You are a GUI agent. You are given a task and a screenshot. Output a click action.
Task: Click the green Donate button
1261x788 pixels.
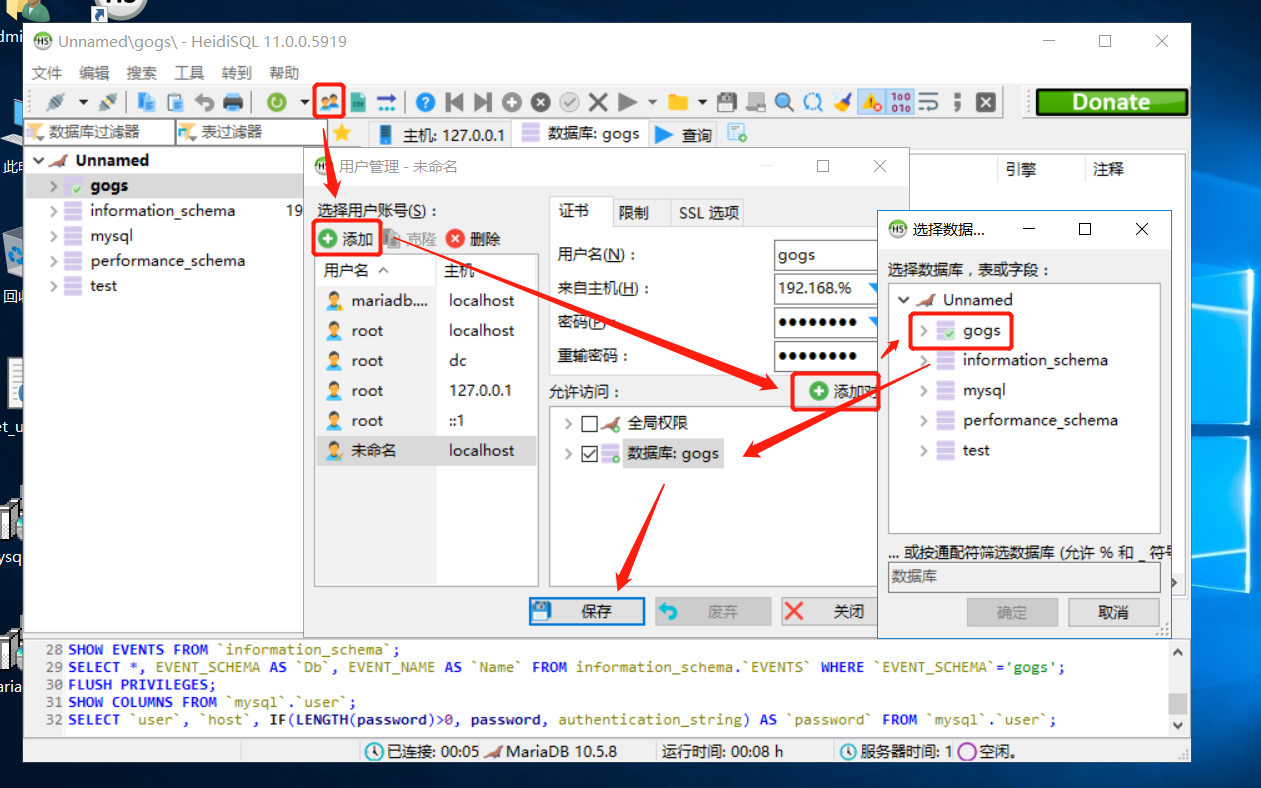coord(1111,102)
